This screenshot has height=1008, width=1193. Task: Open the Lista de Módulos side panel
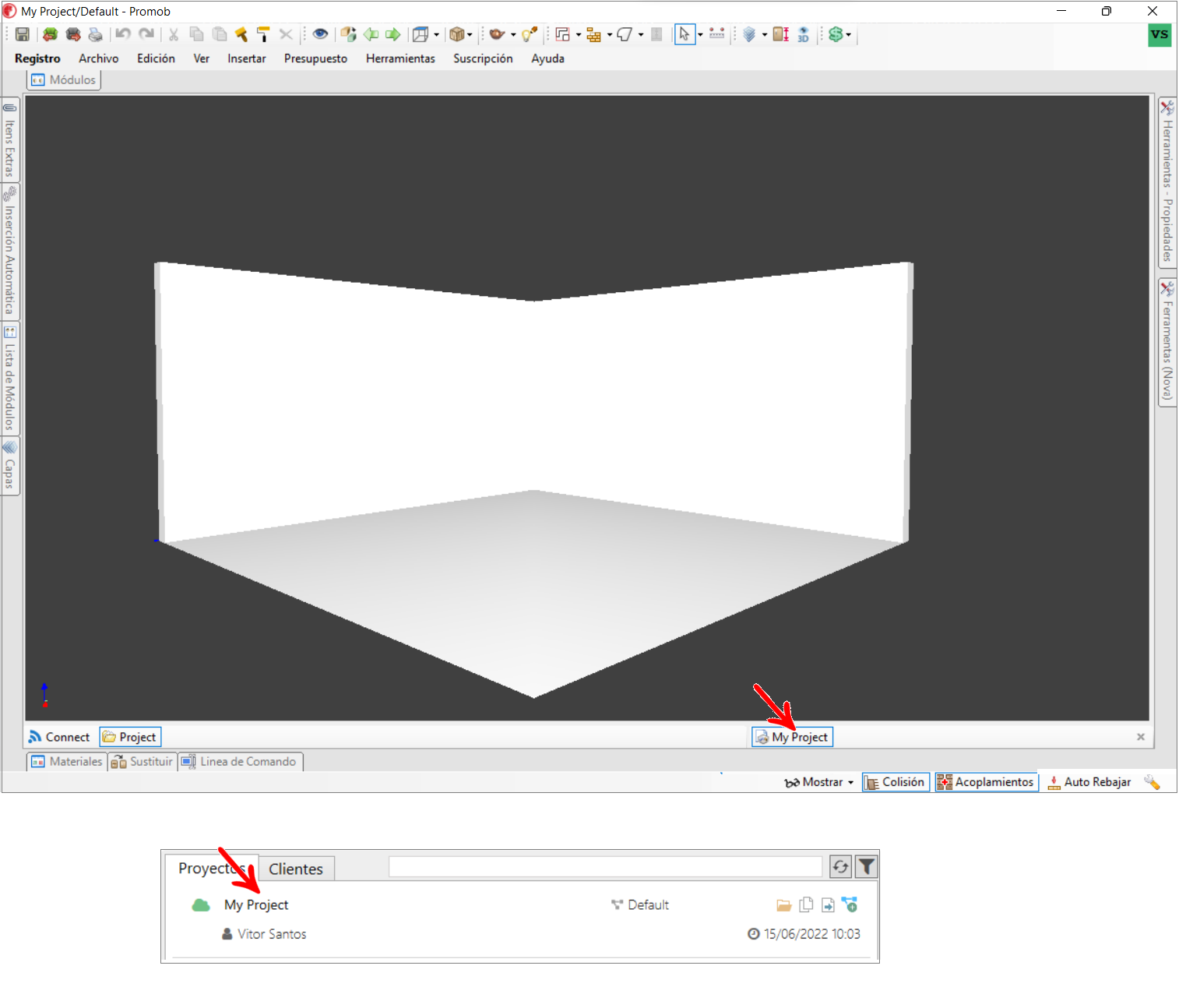pyautogui.click(x=10, y=378)
